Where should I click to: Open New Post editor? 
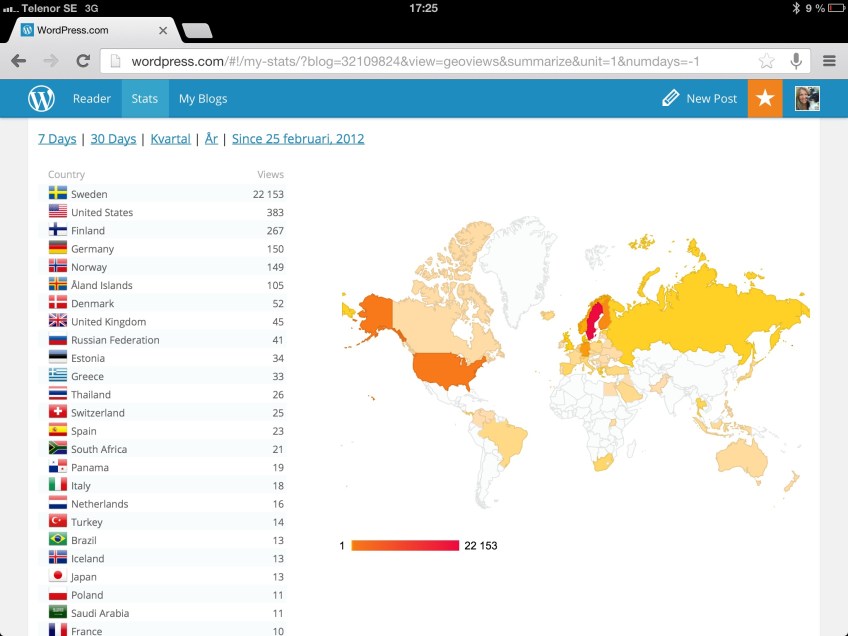700,99
